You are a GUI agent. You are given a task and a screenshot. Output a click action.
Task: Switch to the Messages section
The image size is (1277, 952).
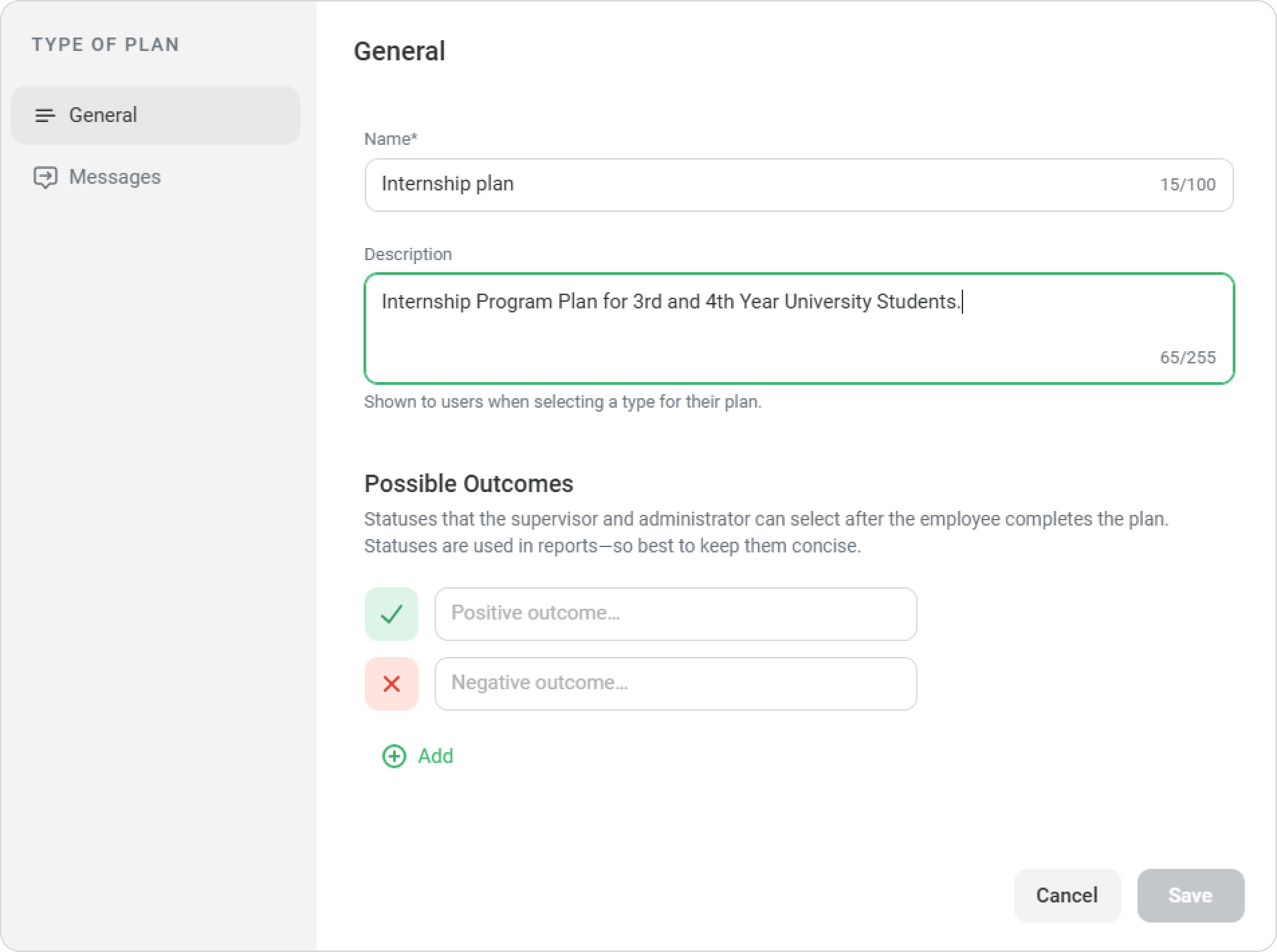pyautogui.click(x=155, y=177)
